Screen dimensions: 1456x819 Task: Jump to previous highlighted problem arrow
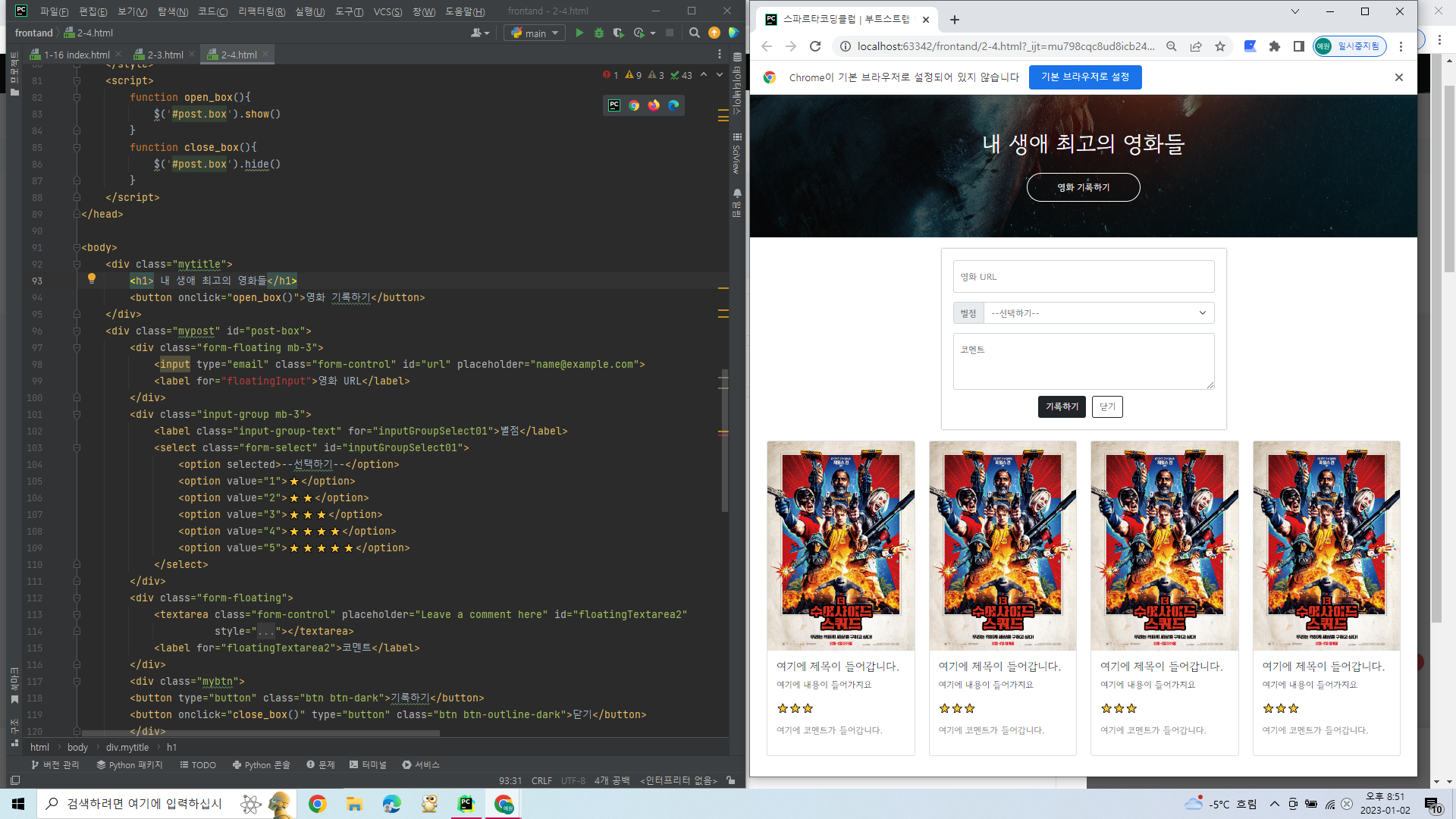704,74
